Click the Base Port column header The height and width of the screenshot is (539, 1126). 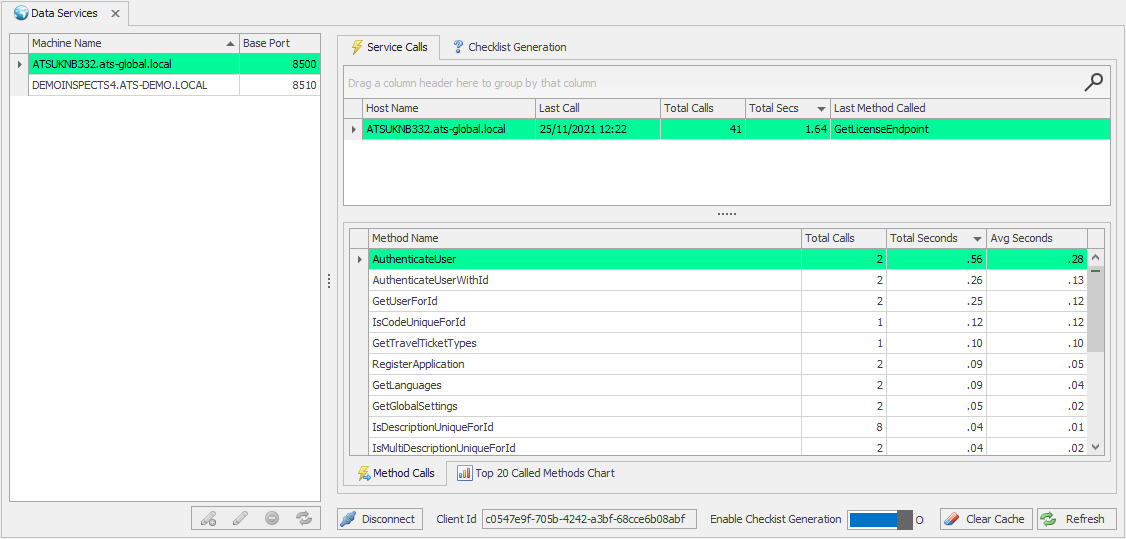pos(279,43)
